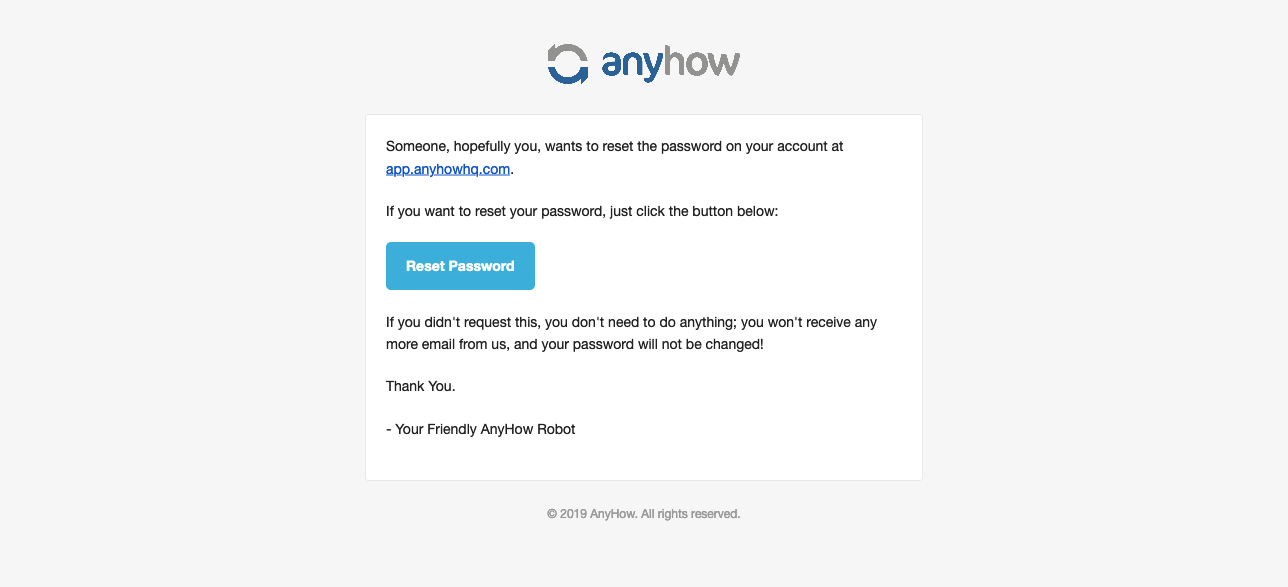Click the gray upper arrow of the logo
Viewport: 1288px width, 587px height.
(x=567, y=54)
